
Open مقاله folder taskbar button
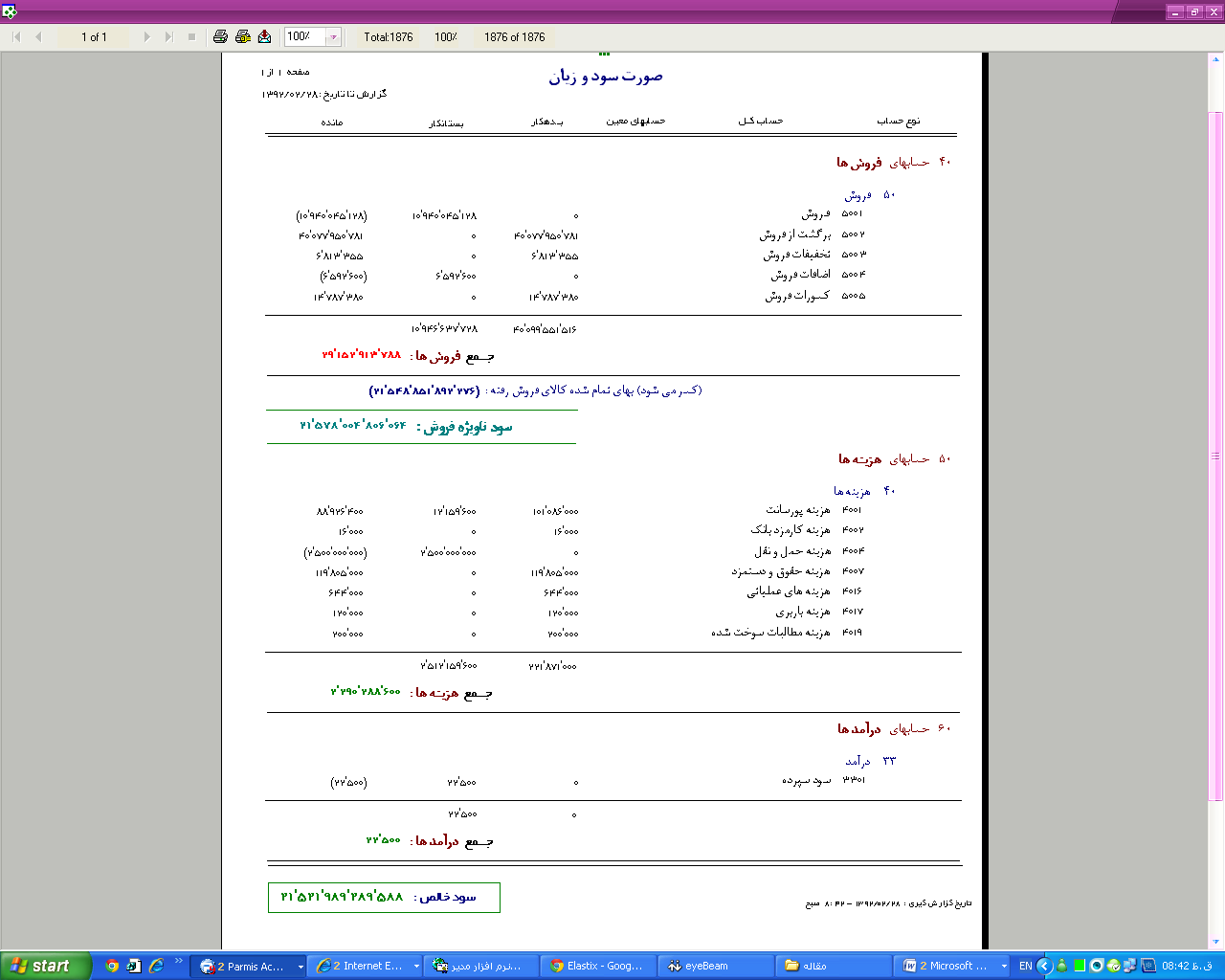pos(833,967)
